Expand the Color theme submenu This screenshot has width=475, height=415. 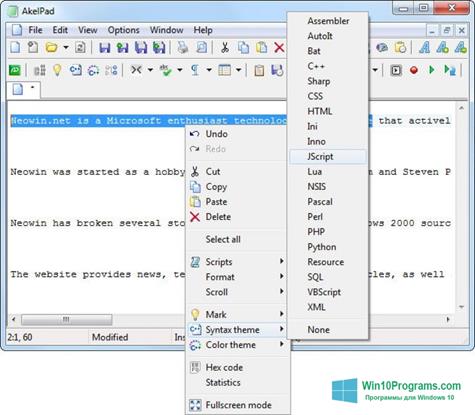click(238, 345)
